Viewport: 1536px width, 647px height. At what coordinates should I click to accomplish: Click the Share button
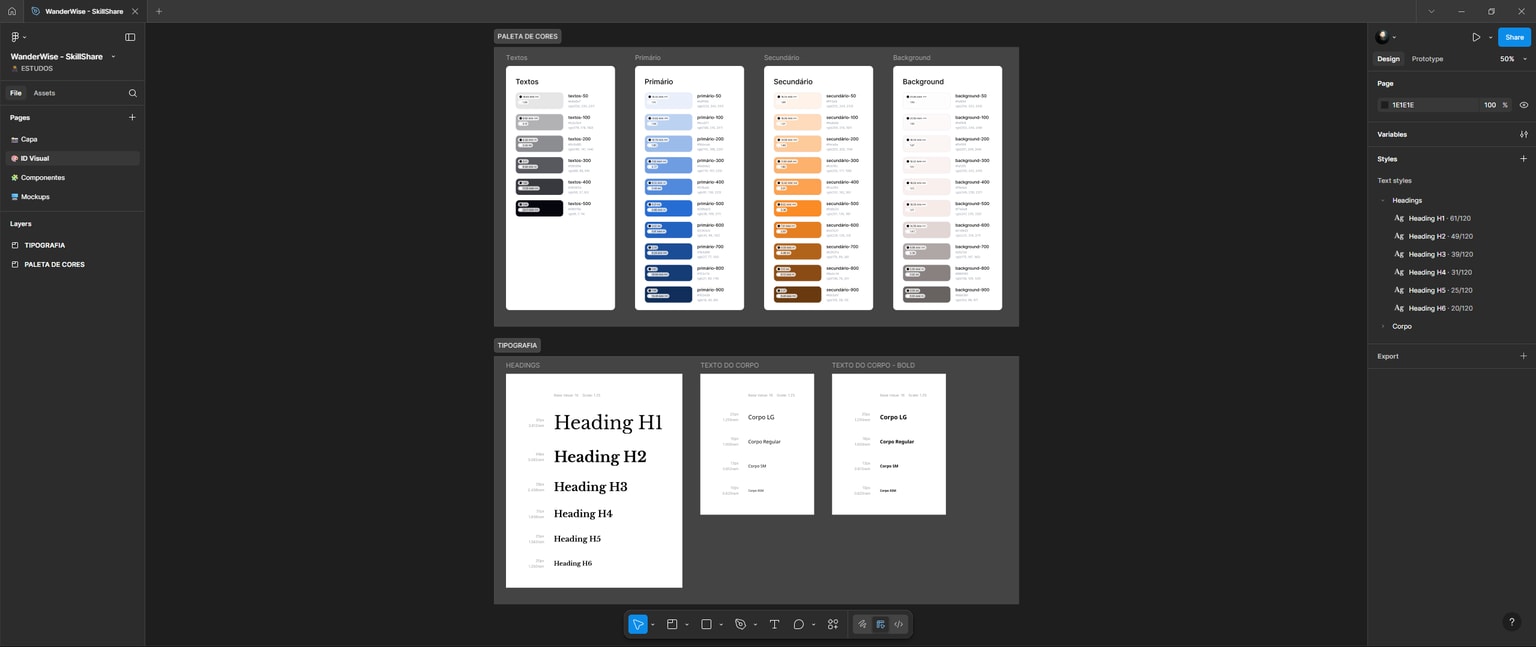[1514, 37]
